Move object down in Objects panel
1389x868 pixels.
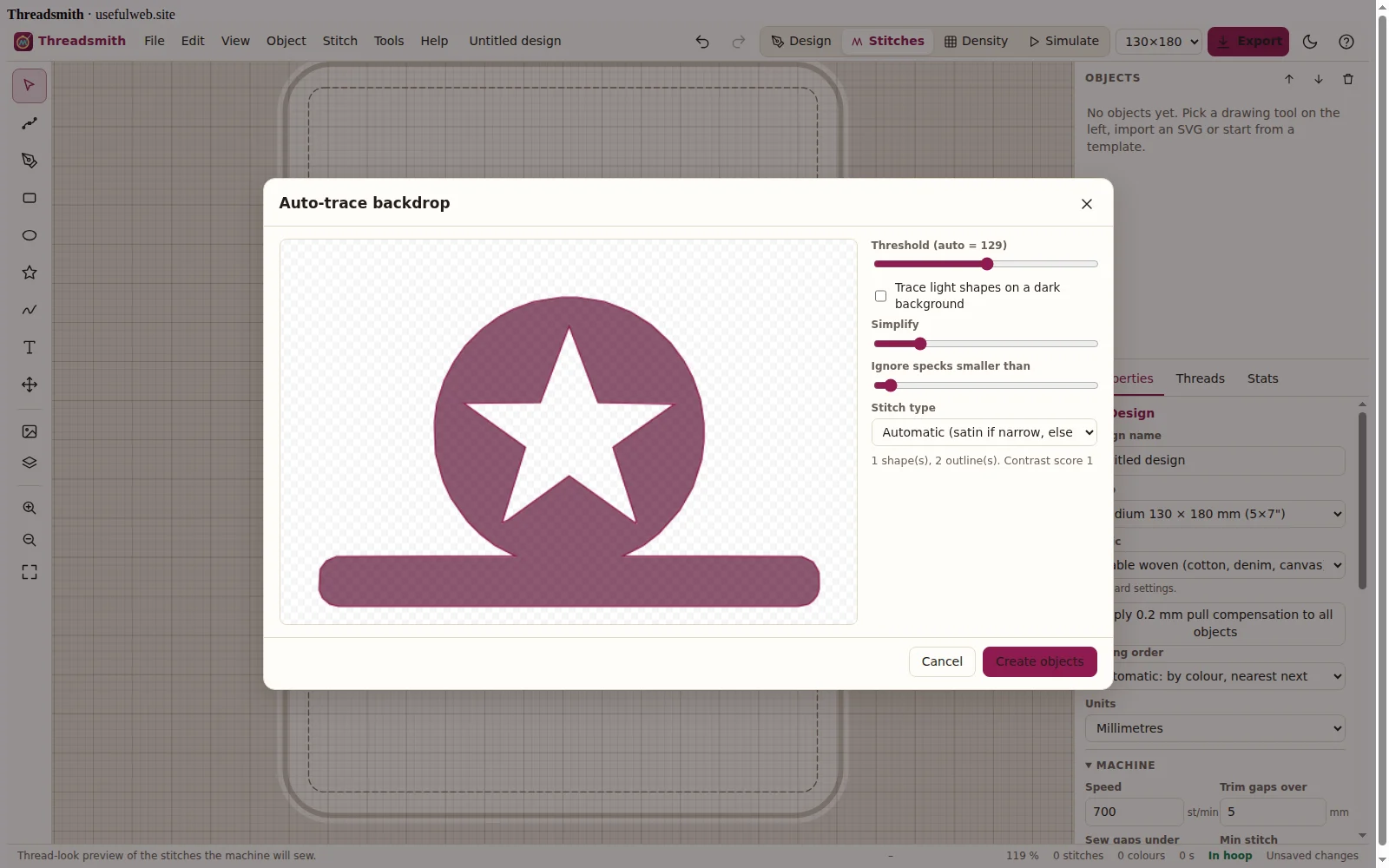point(1319,79)
